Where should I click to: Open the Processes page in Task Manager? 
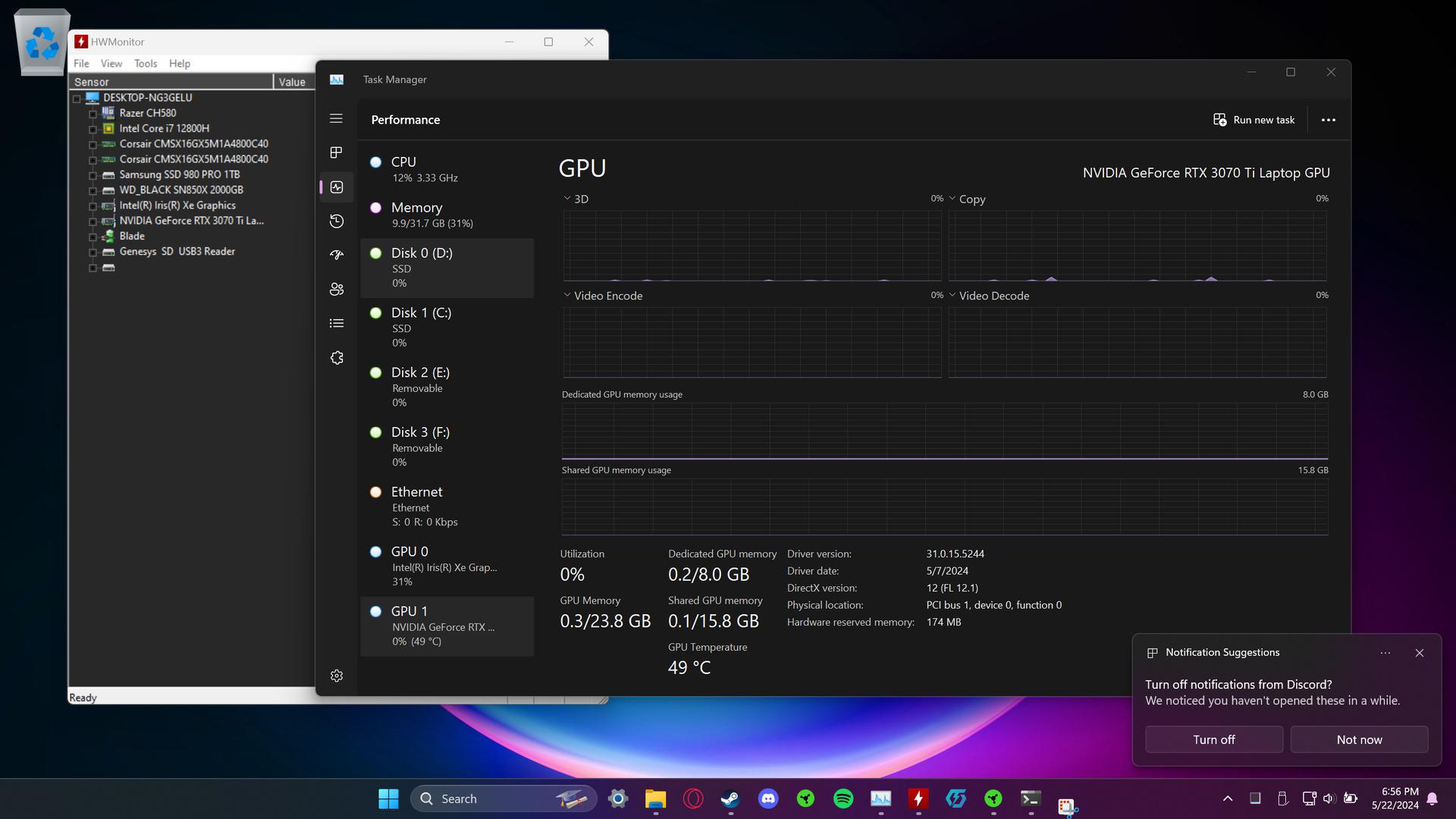(x=337, y=152)
